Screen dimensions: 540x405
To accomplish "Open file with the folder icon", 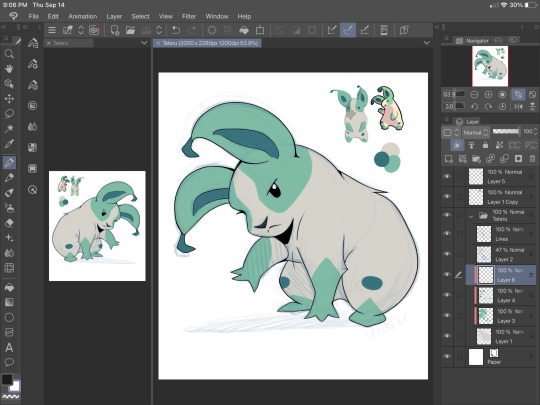I will point(130,30).
